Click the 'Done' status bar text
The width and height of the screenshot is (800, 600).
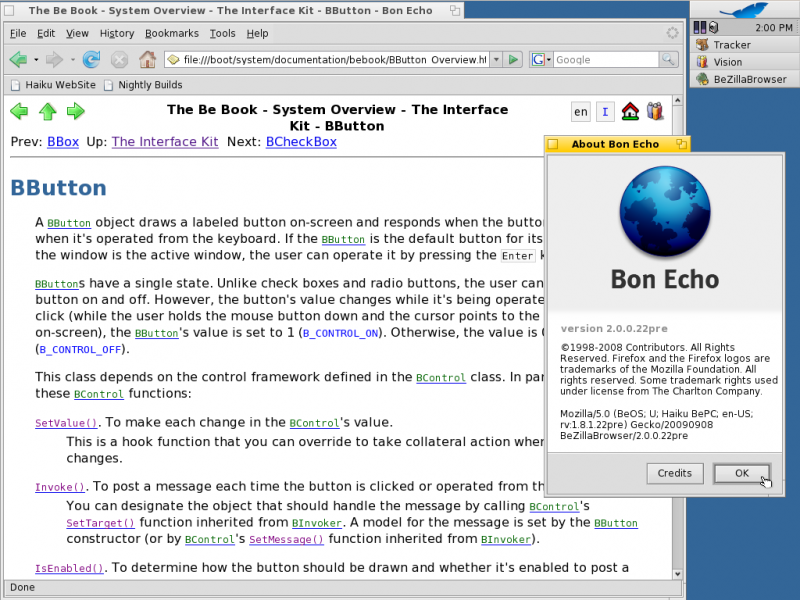[x=22, y=587]
